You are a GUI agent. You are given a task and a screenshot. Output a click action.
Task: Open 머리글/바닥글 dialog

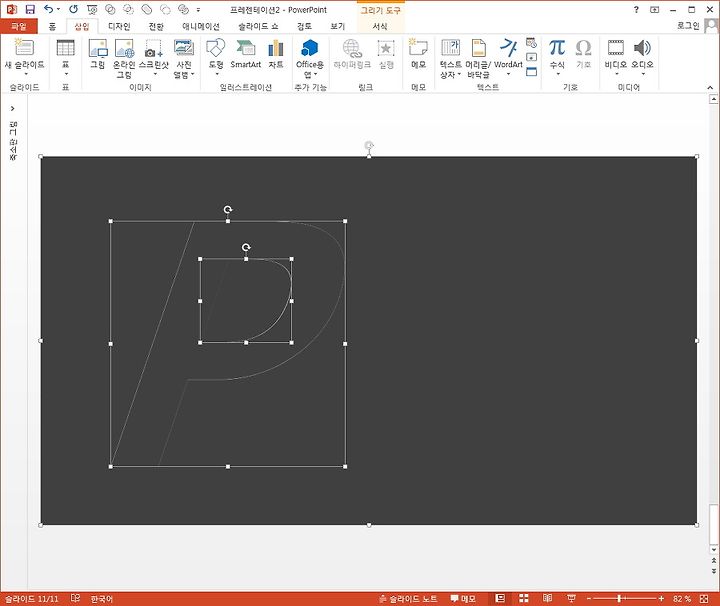point(478,58)
